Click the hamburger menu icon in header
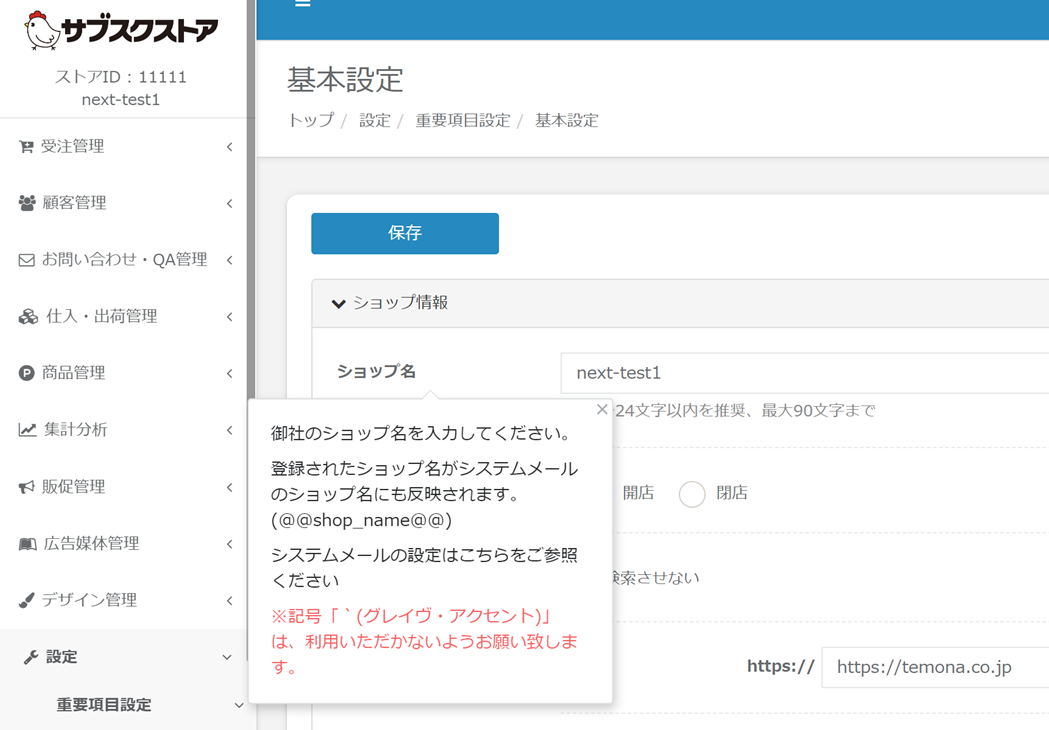 click(302, 4)
